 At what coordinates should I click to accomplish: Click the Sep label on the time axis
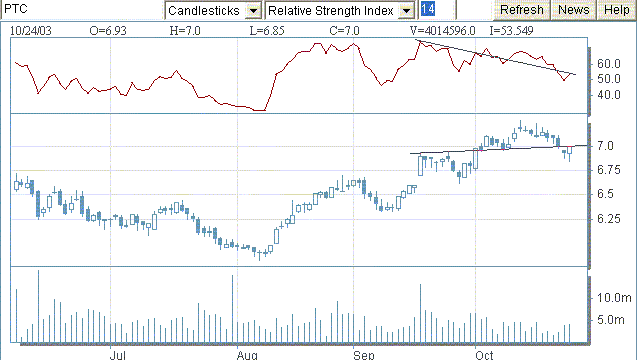point(364,355)
